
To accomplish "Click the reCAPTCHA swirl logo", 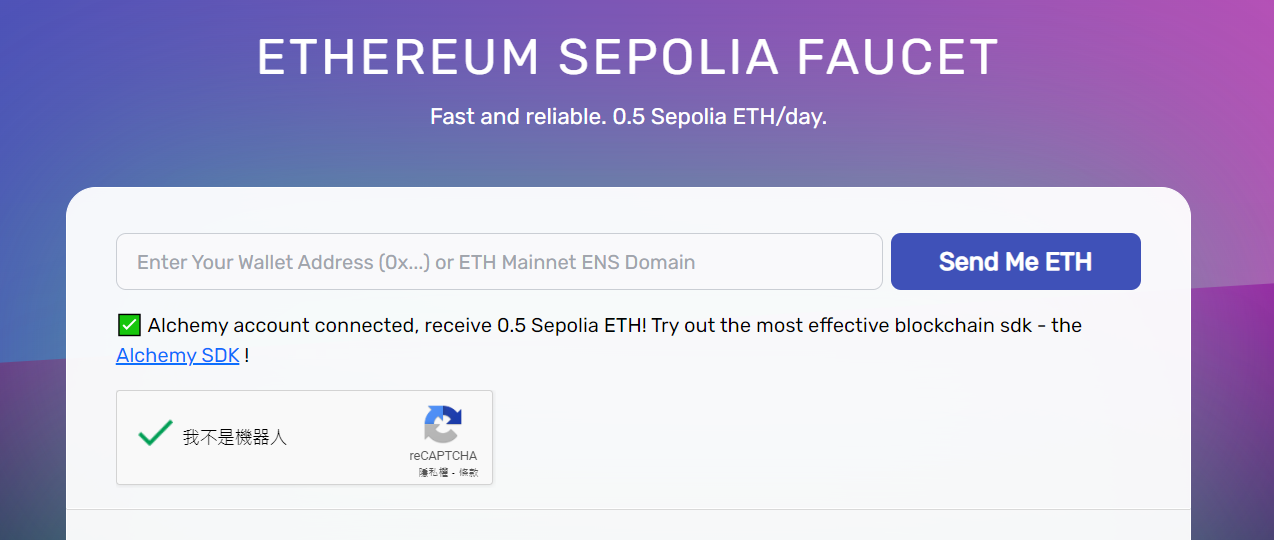I will pyautogui.click(x=443, y=424).
